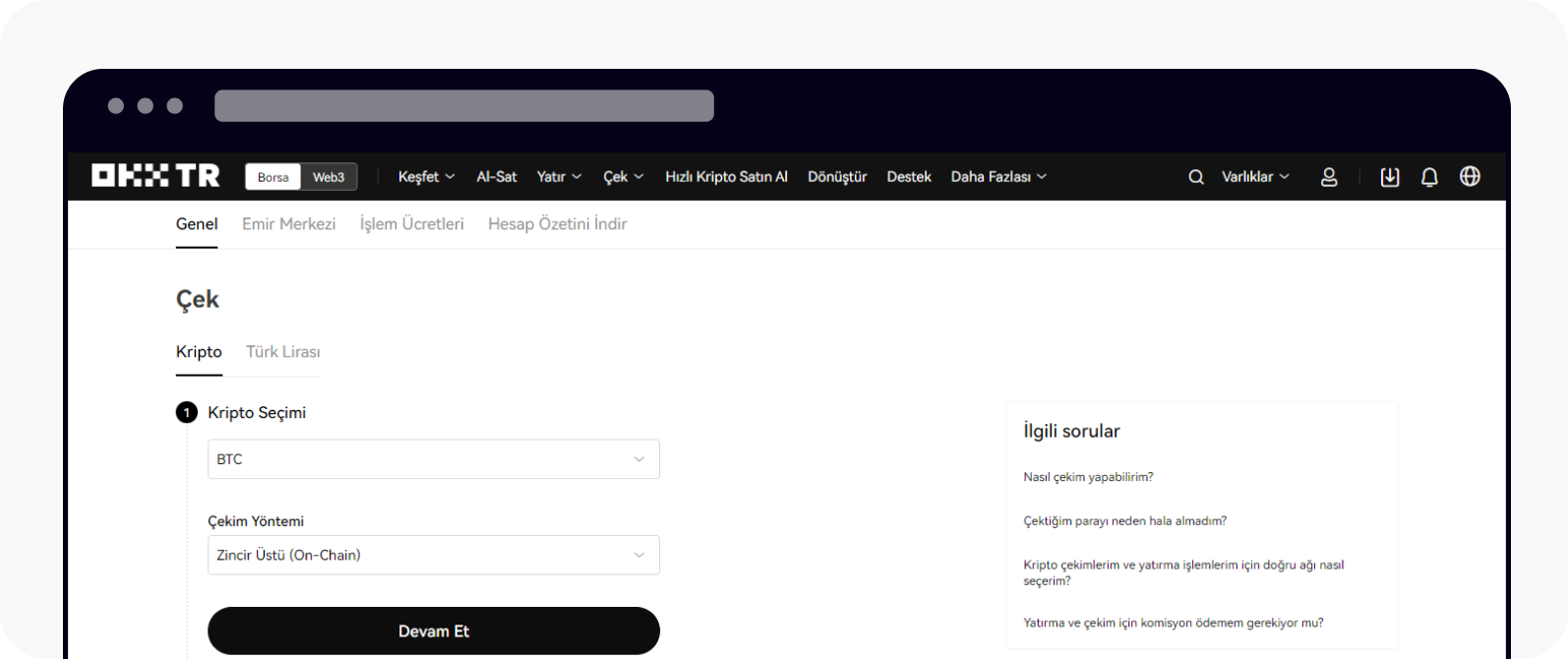The width and height of the screenshot is (1568, 659).
Task: Open the search magnifier icon
Action: click(x=1196, y=177)
